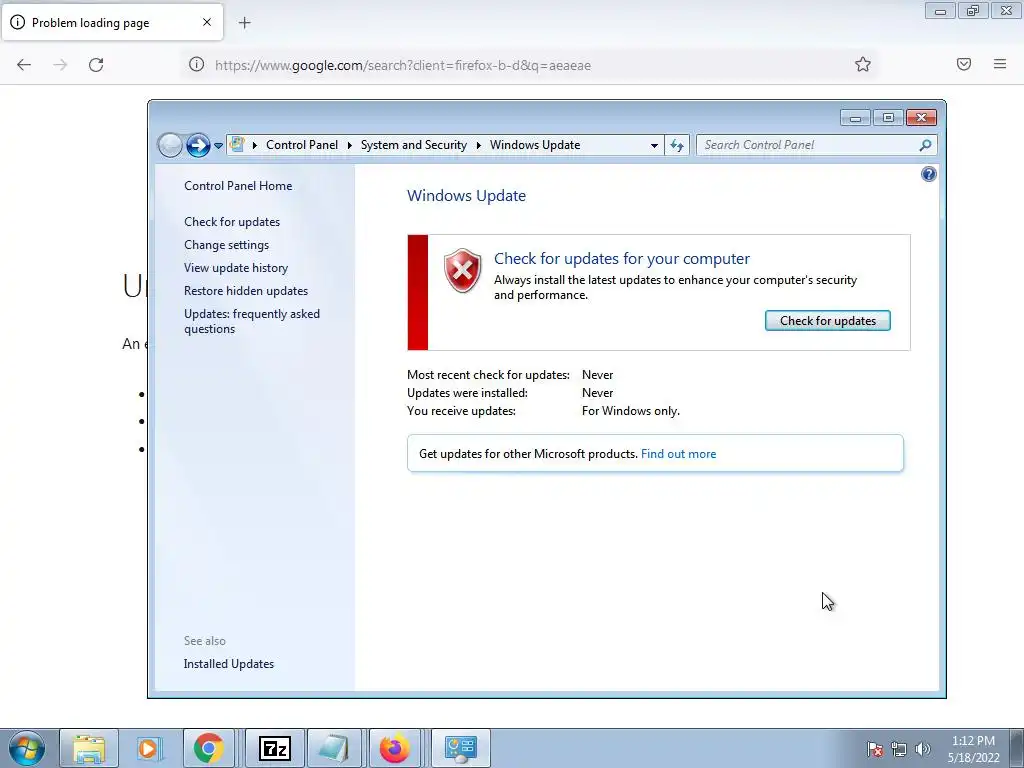Click 'Check for updates for your computer' heading
The image size is (1024, 768).
tap(622, 259)
